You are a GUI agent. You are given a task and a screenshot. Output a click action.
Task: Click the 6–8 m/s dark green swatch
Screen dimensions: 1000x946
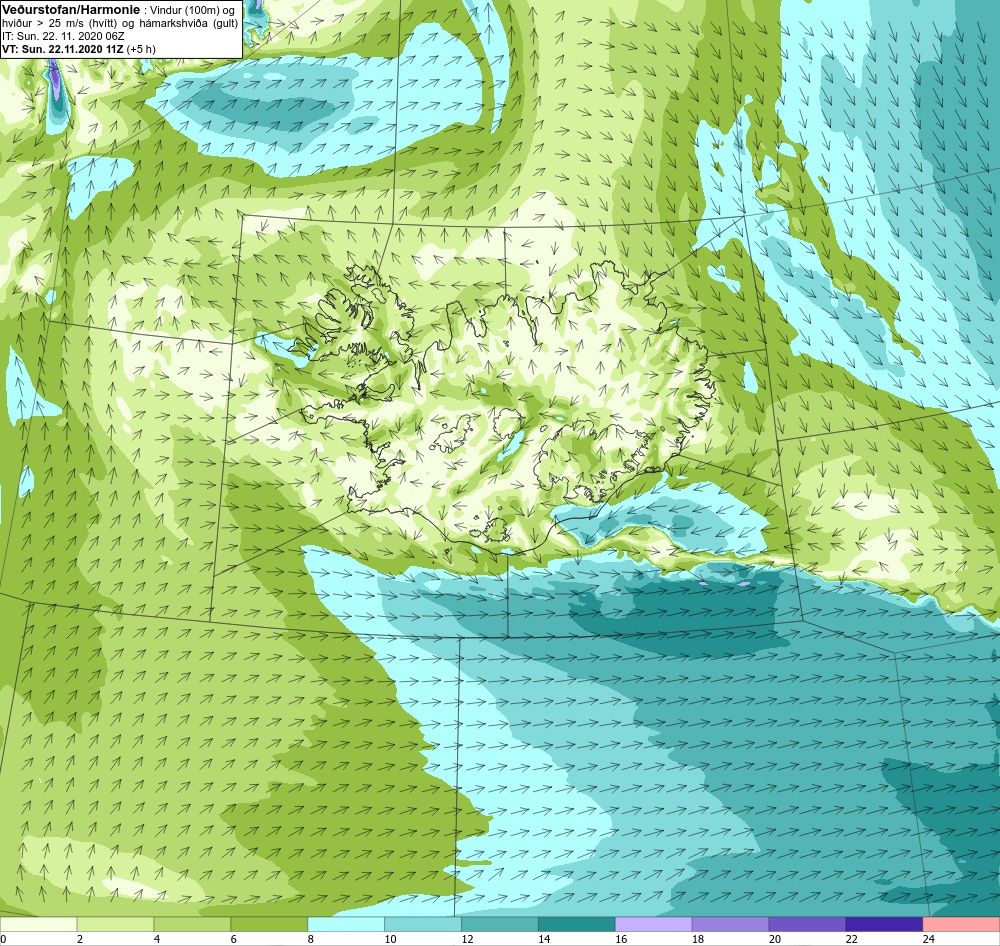tap(269, 924)
